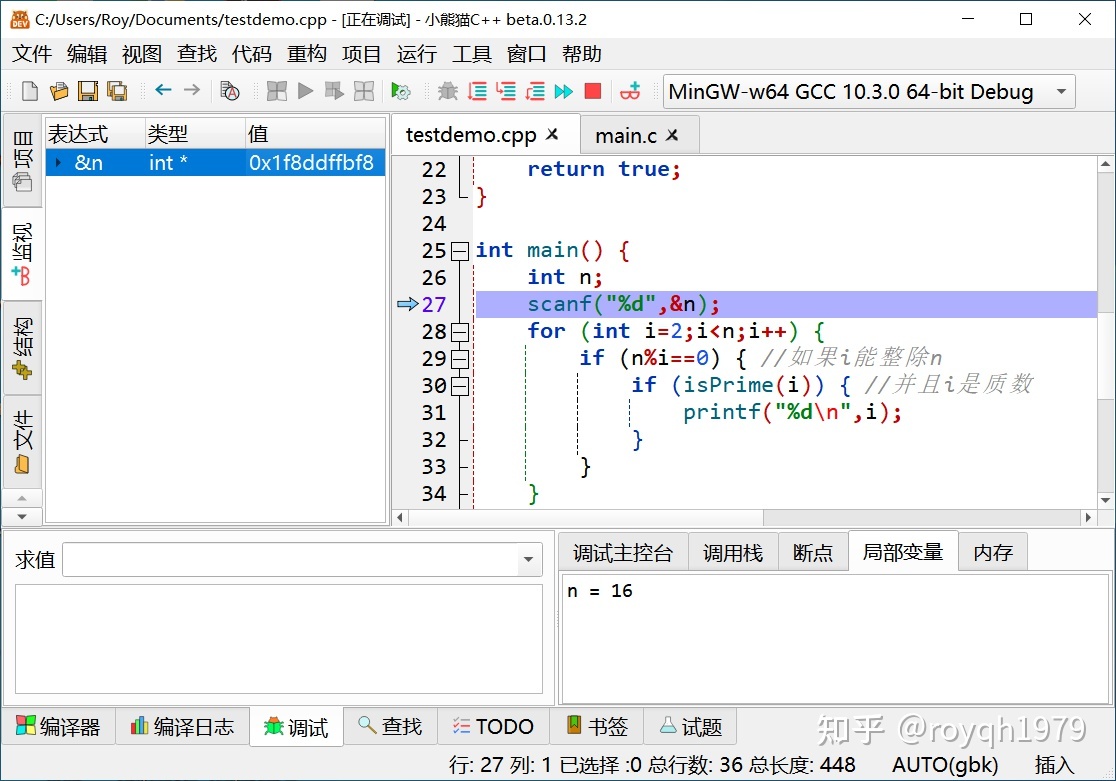Collapse main function fold at line 25
Screen dimensions: 1116x781
[460, 251]
